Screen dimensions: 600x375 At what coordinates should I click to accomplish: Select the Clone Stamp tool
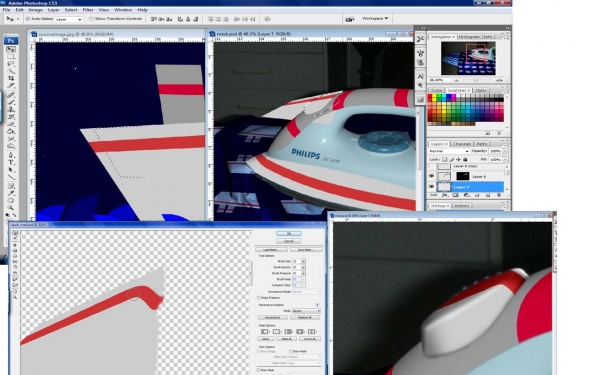pos(11,109)
